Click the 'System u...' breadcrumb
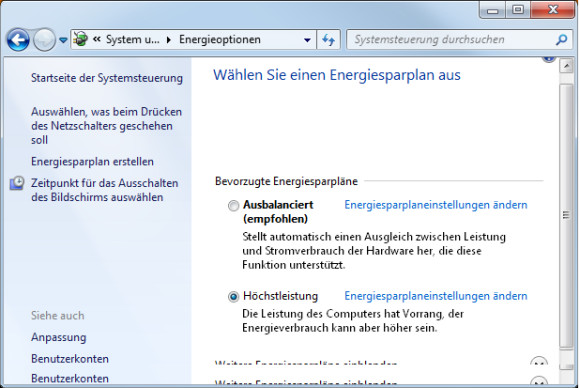The width and height of the screenshot is (580, 388). coord(133,39)
